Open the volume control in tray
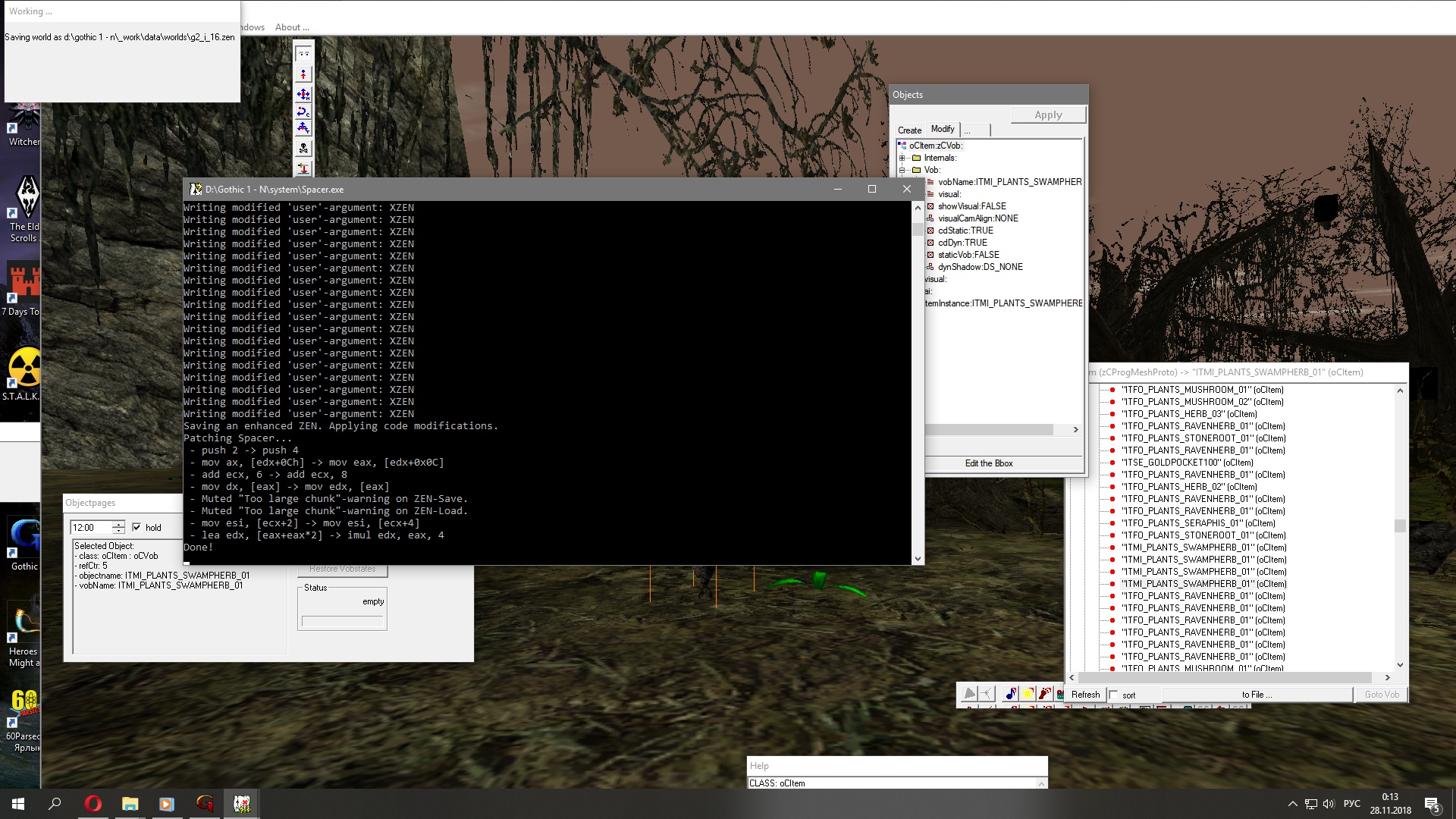This screenshot has width=1456, height=819. [x=1329, y=804]
